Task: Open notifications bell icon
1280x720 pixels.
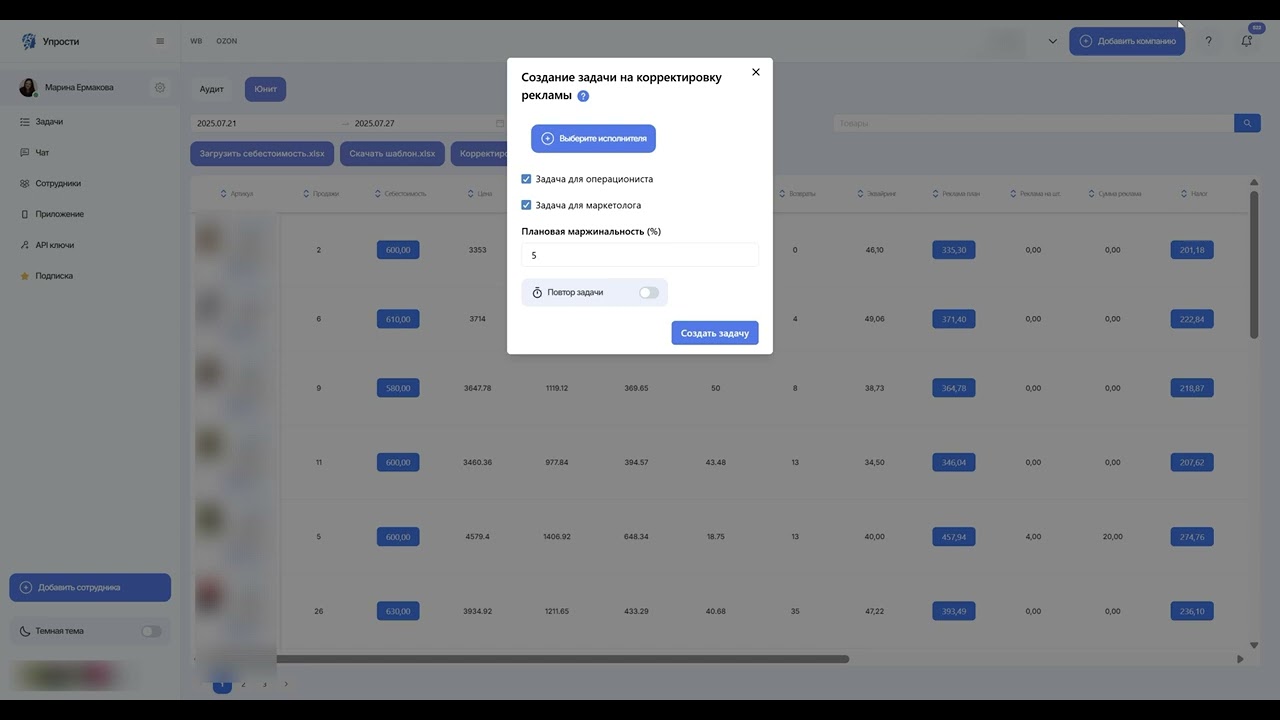Action: pyautogui.click(x=1247, y=41)
